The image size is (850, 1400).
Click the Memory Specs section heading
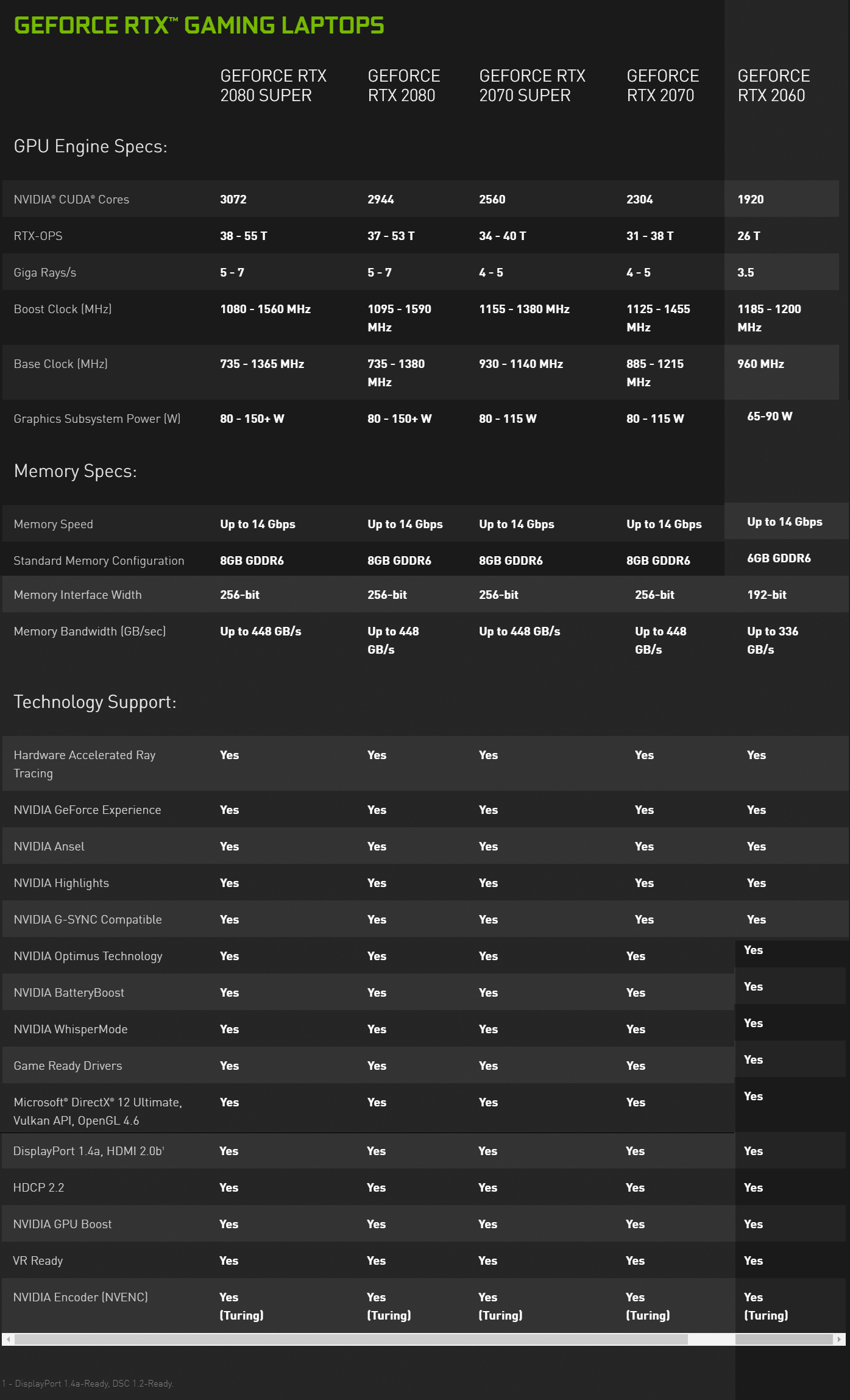pyautogui.click(x=75, y=471)
